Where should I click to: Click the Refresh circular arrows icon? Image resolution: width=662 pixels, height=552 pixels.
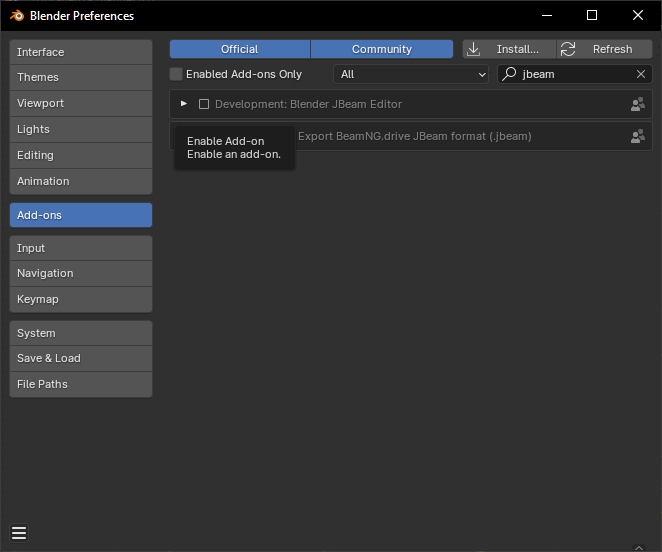click(x=568, y=49)
